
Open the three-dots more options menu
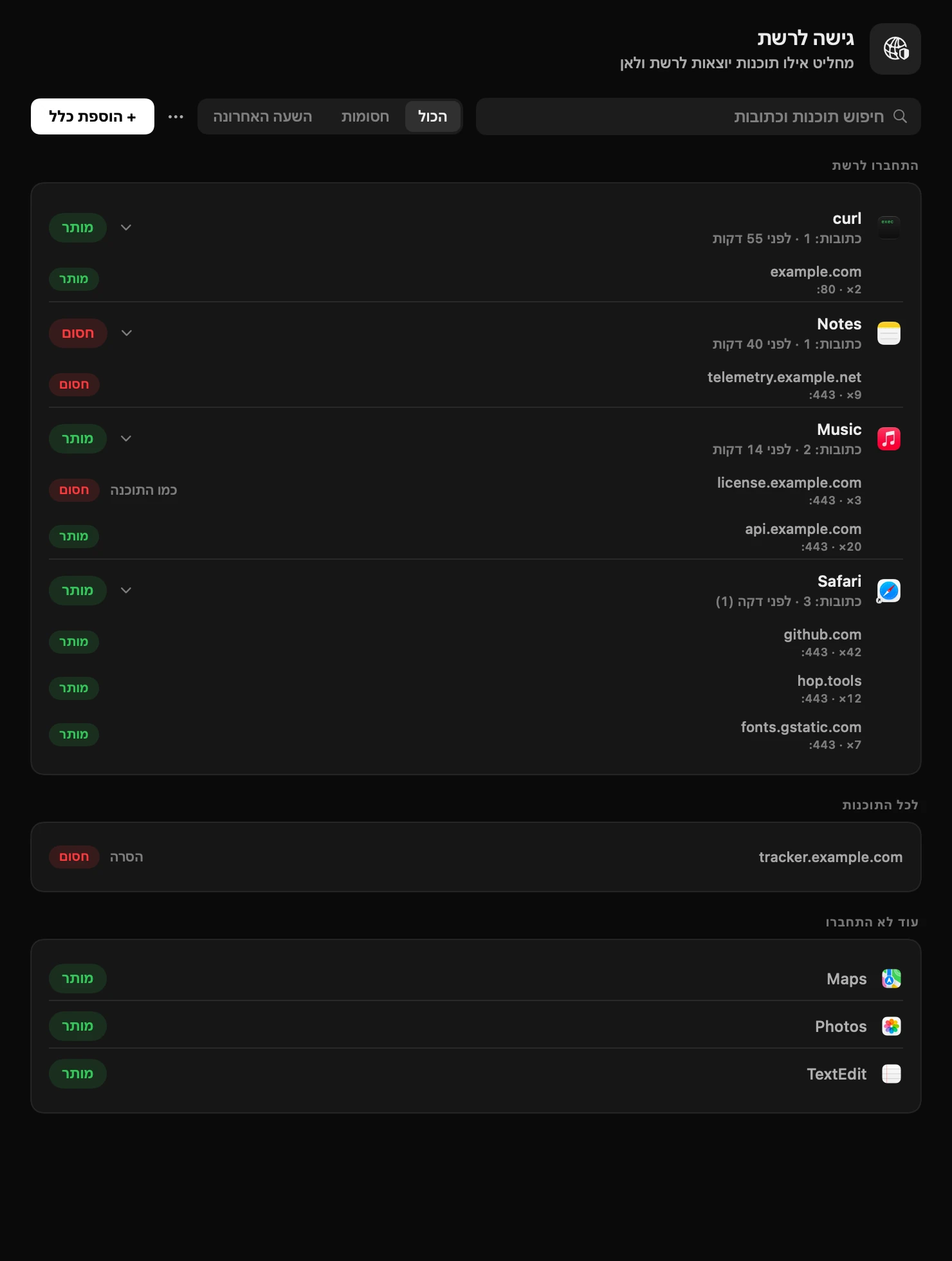[x=176, y=116]
